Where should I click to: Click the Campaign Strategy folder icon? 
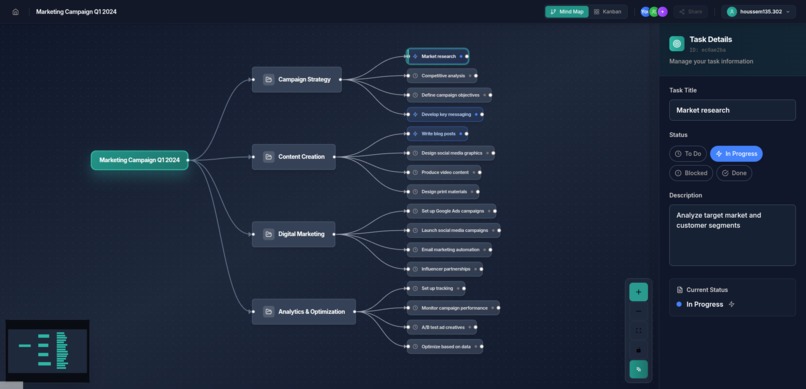pos(268,80)
